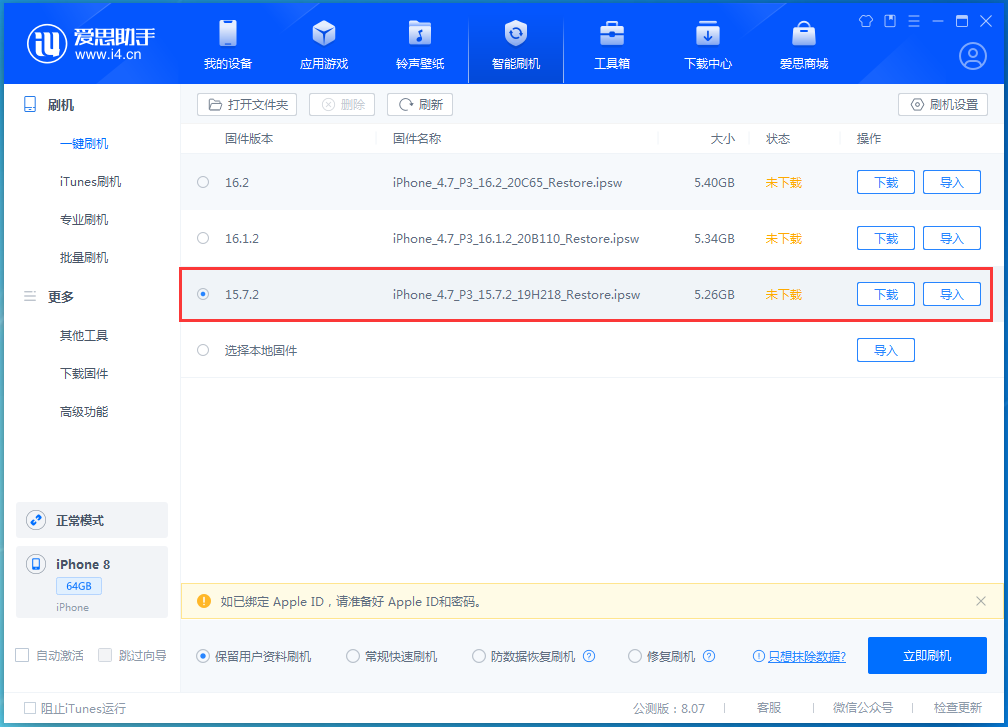
Task: Download the 16.2 firmware
Action: 886,182
